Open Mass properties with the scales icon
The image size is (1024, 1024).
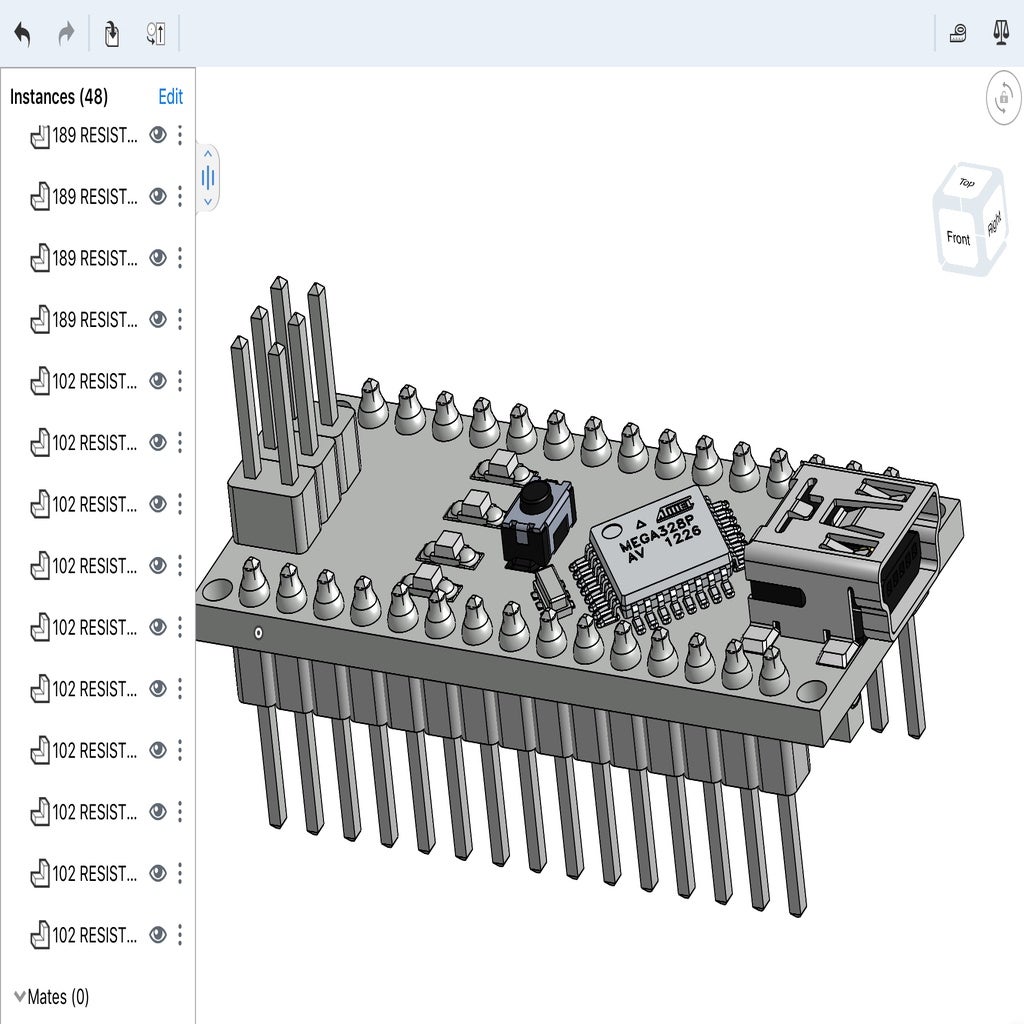[999, 32]
